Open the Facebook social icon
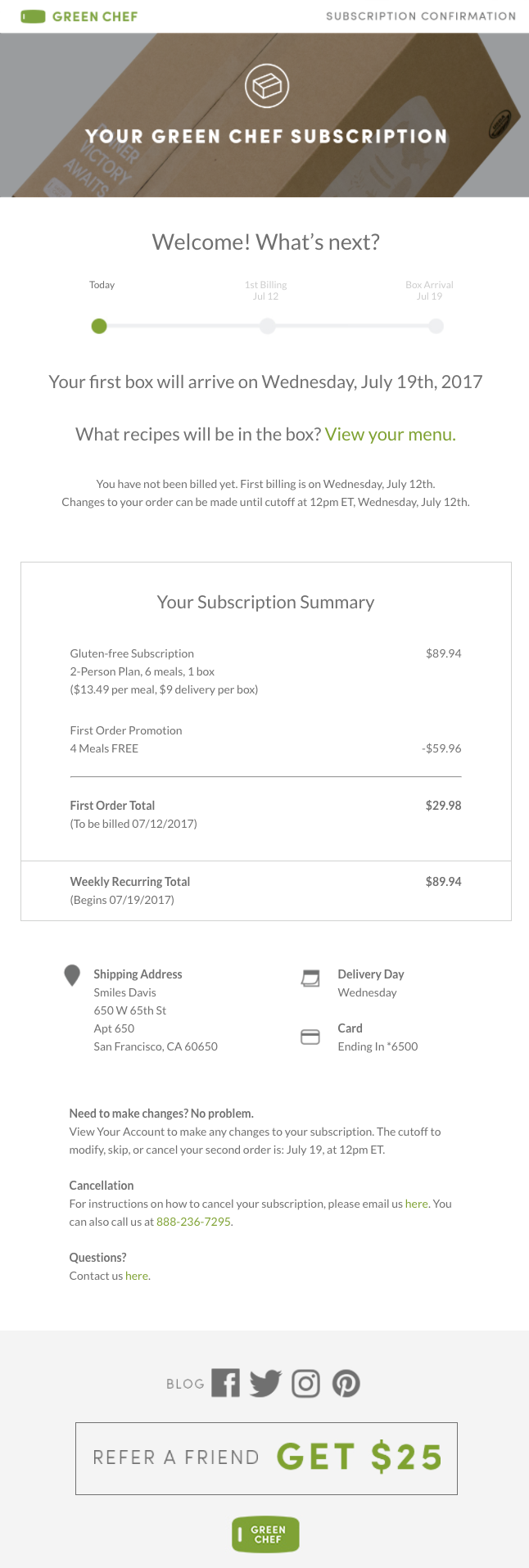This screenshot has width=529, height=1568. point(226,1383)
